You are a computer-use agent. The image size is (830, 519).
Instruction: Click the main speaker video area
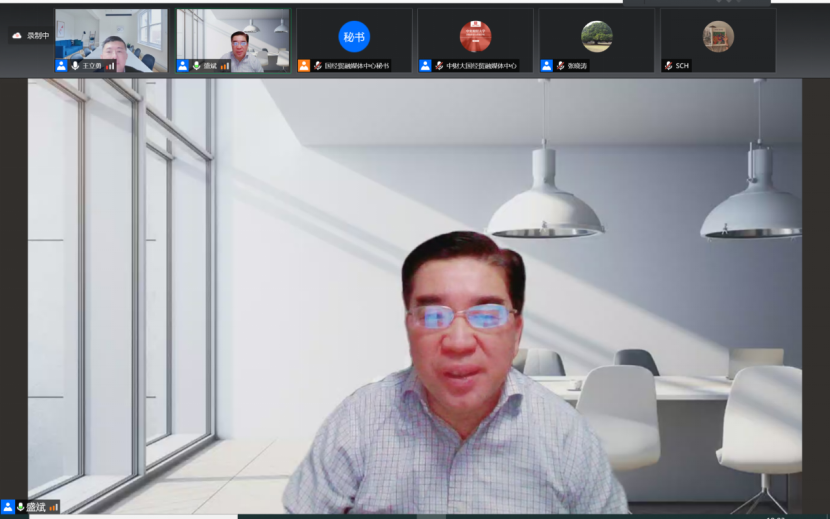pos(415,300)
